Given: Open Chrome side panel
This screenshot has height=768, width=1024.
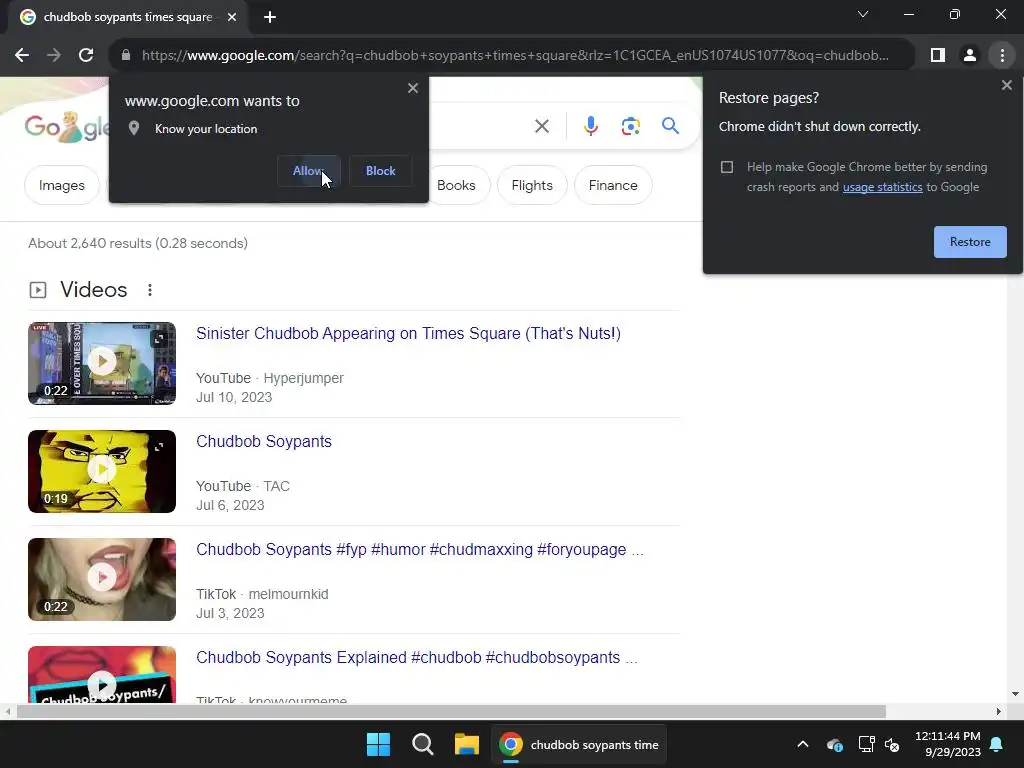Looking at the screenshot, I should (938, 56).
